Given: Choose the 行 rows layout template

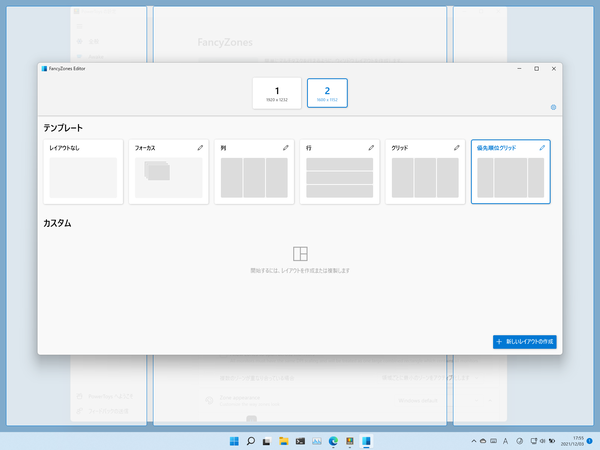Looking at the screenshot, I should (339, 172).
